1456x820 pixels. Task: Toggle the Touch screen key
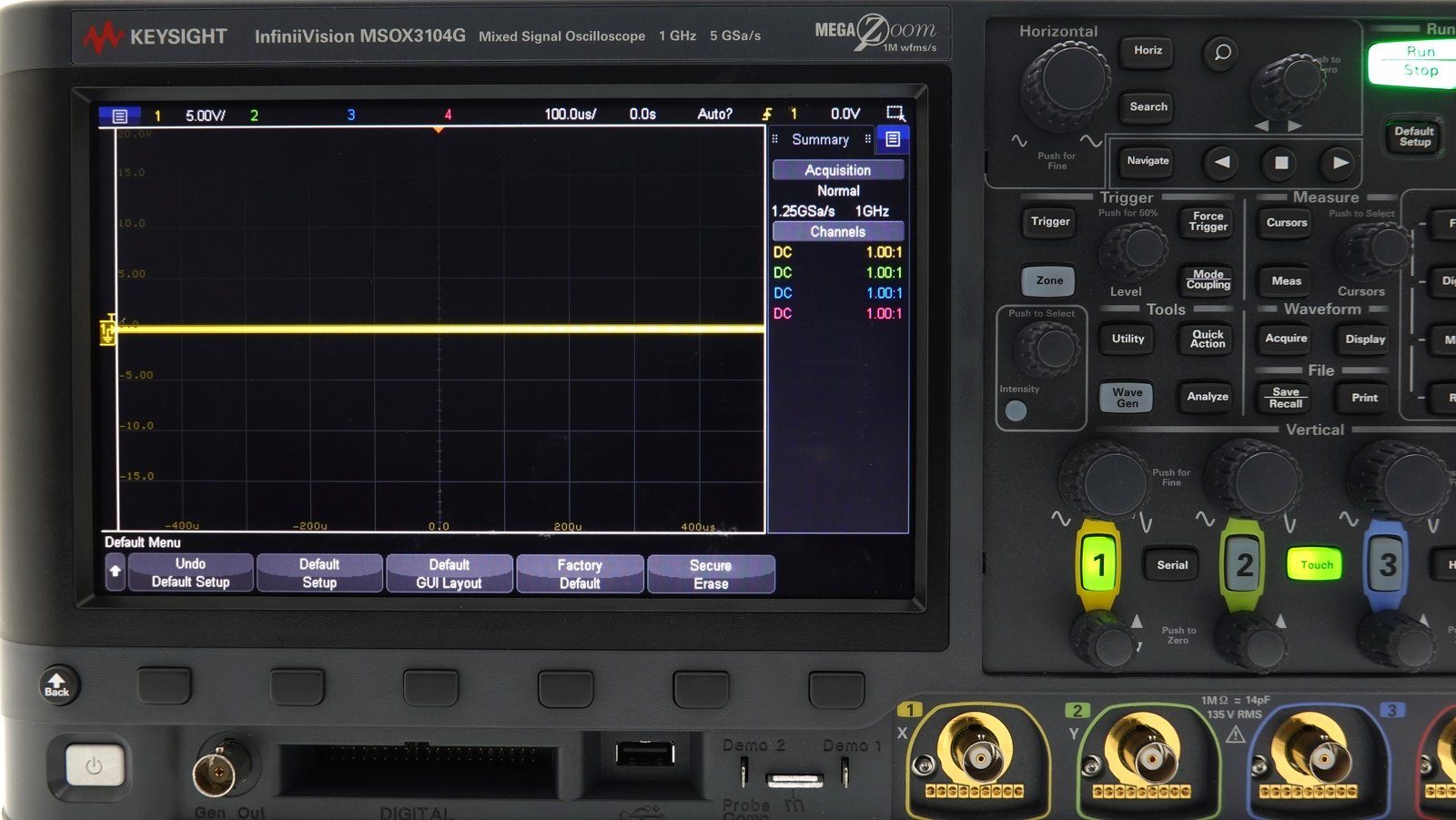click(x=1316, y=565)
